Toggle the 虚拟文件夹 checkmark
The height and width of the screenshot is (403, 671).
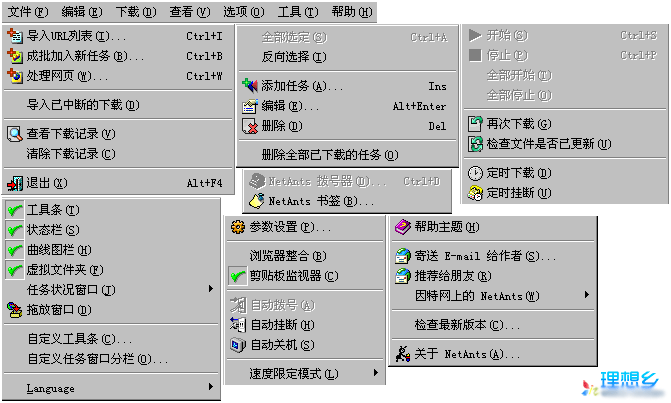pyautogui.click(x=15, y=270)
